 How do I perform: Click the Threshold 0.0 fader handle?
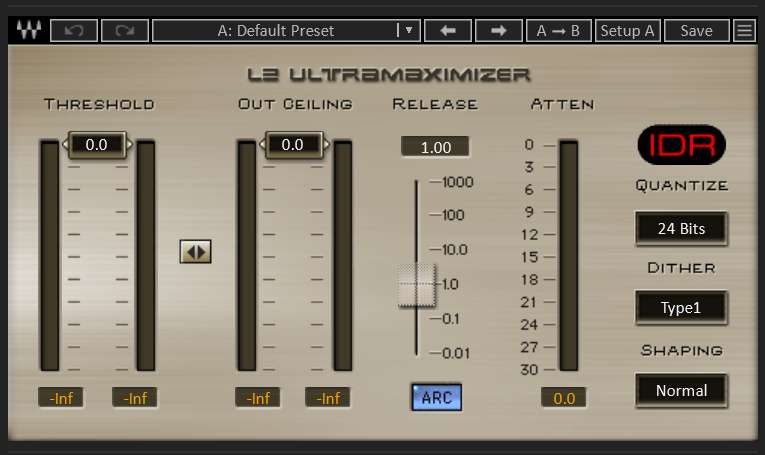coord(96,145)
